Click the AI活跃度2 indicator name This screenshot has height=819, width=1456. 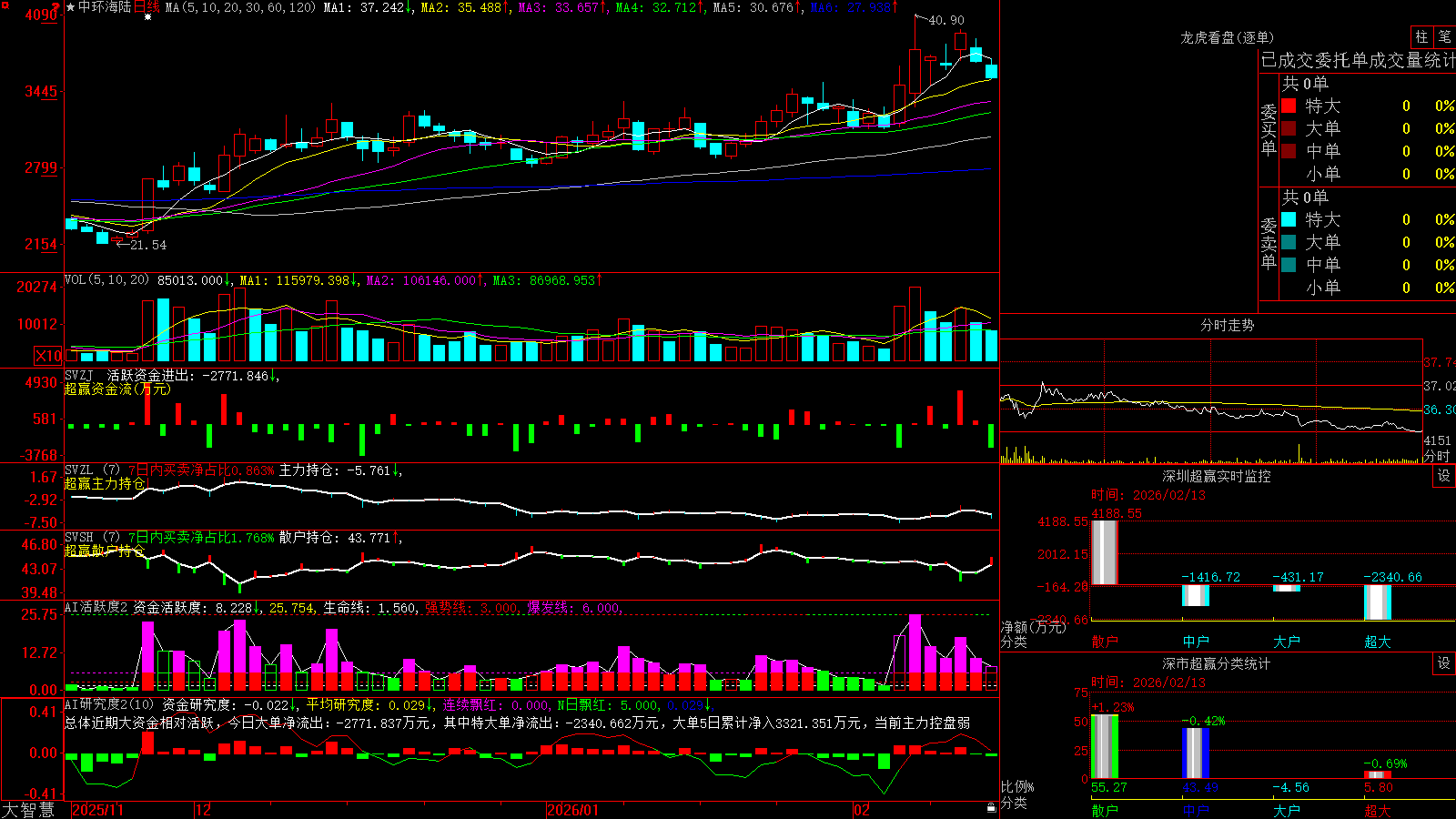[x=96, y=607]
